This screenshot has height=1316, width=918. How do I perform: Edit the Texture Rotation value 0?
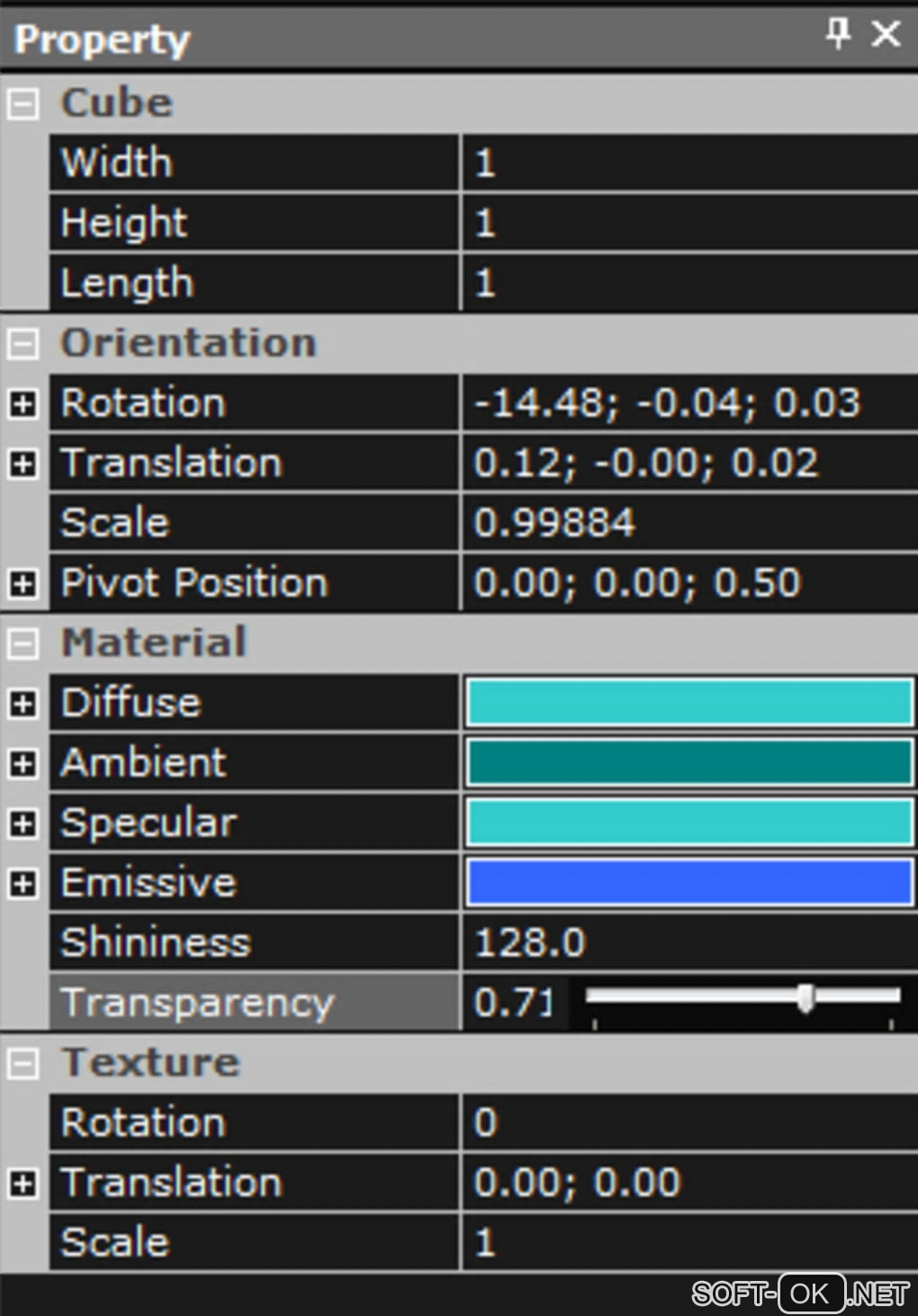[690, 1123]
